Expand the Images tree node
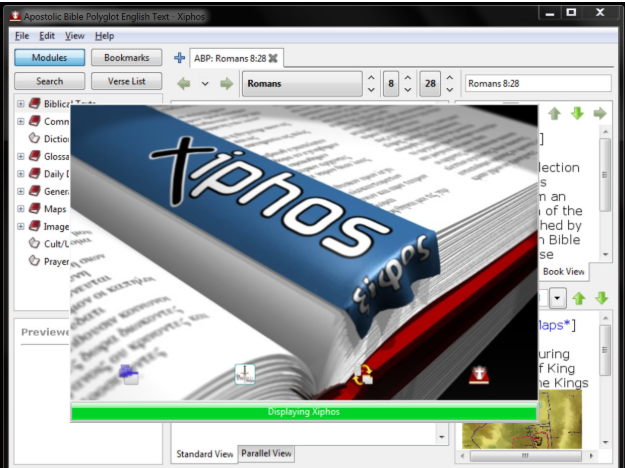625x468 pixels. pos(21,226)
